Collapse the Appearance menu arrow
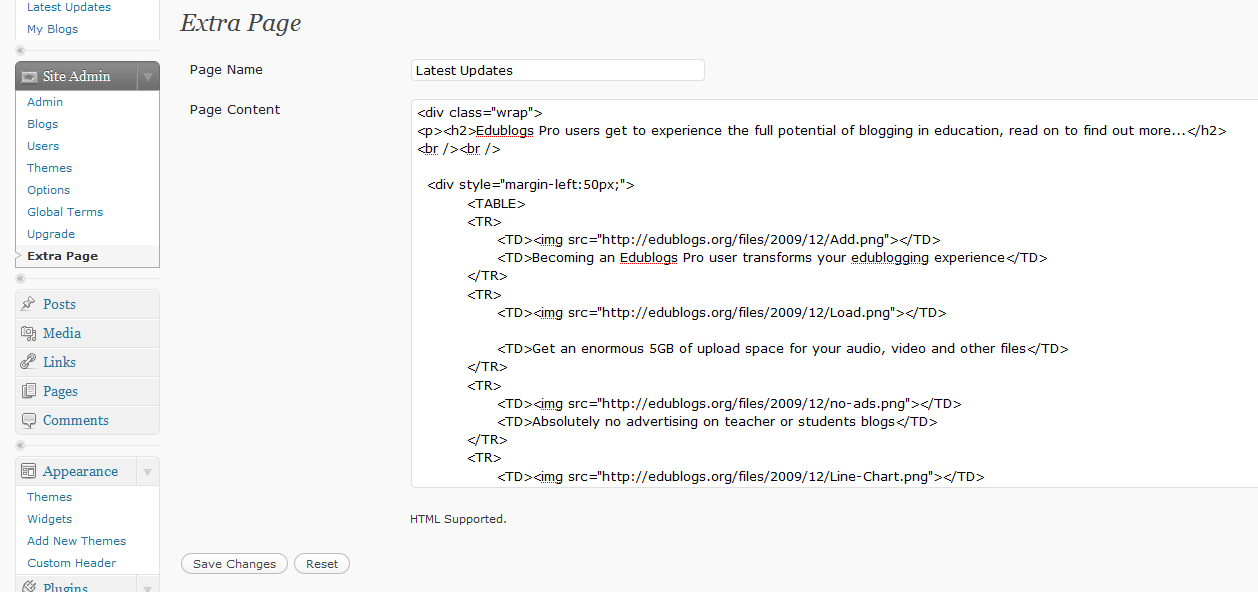The width and height of the screenshot is (1258, 592). pyautogui.click(x=147, y=471)
